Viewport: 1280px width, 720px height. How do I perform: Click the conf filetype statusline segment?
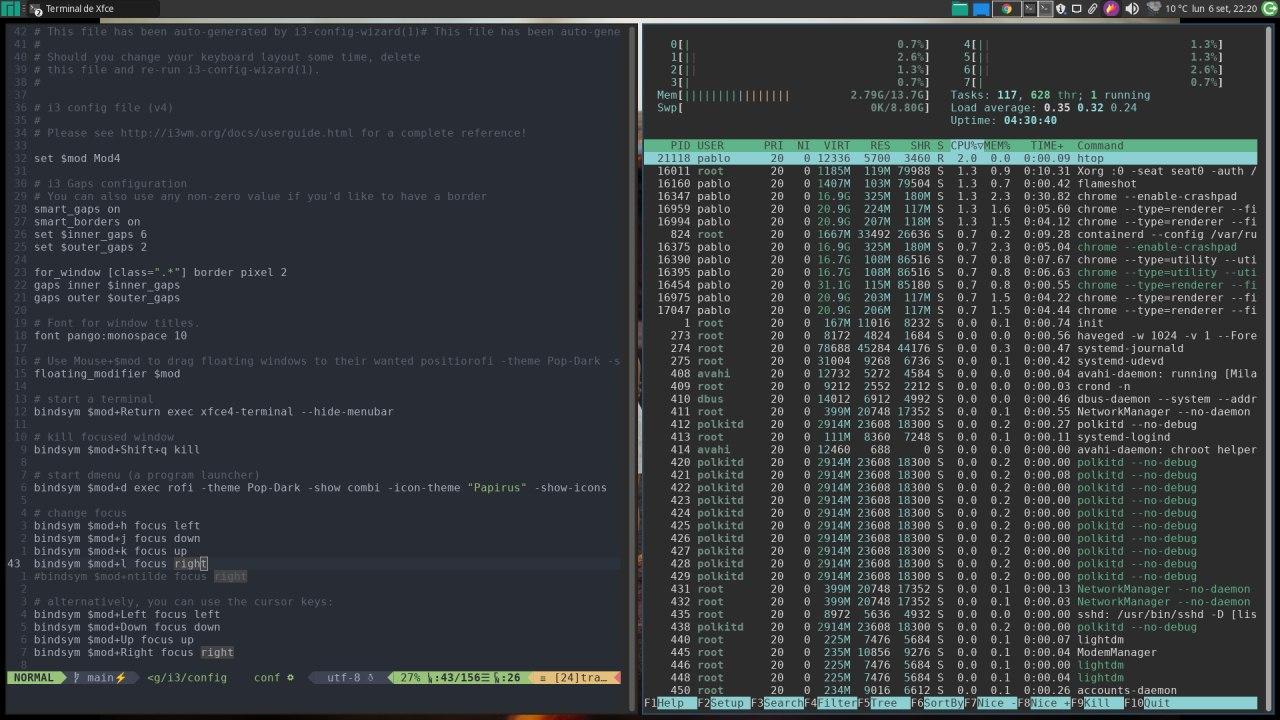click(274, 677)
